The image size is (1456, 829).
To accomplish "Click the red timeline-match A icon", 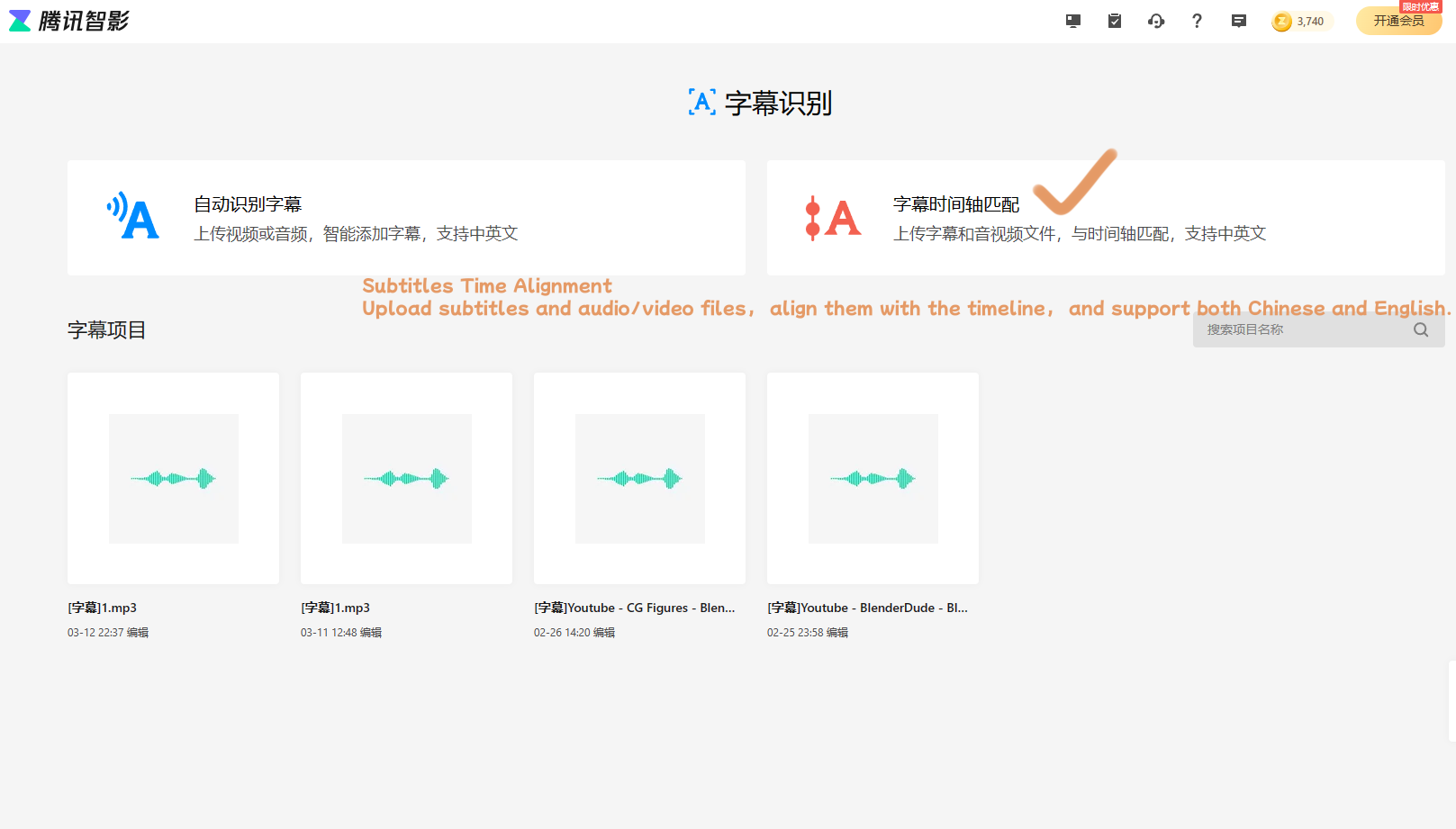I will pyautogui.click(x=833, y=218).
